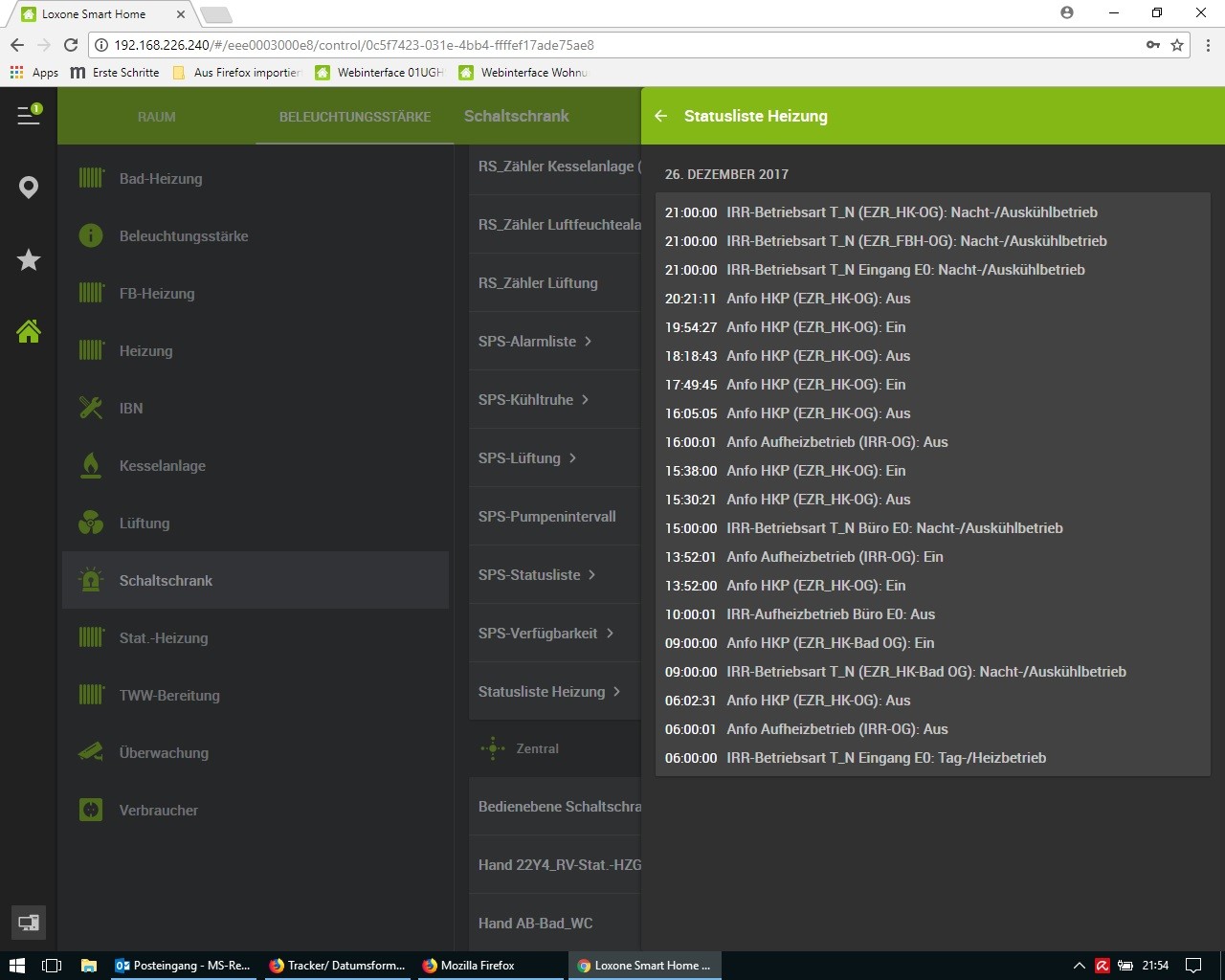This screenshot has height=980, width=1225.
Task: Open File Explorer from the taskbar
Action: pyautogui.click(x=88, y=966)
